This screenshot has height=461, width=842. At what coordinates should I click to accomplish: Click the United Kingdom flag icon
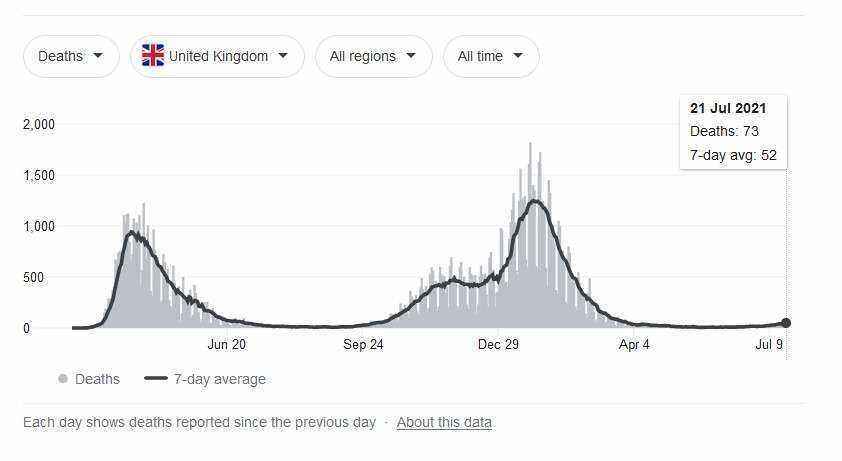pos(153,55)
